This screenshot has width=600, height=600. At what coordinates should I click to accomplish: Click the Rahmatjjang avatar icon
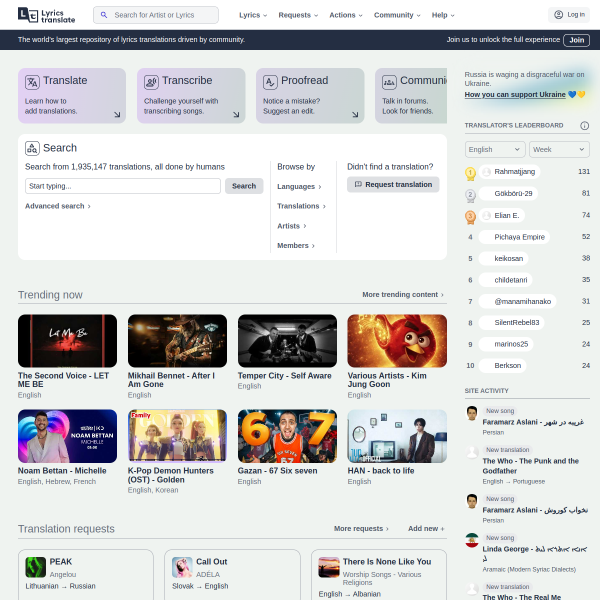click(486, 172)
